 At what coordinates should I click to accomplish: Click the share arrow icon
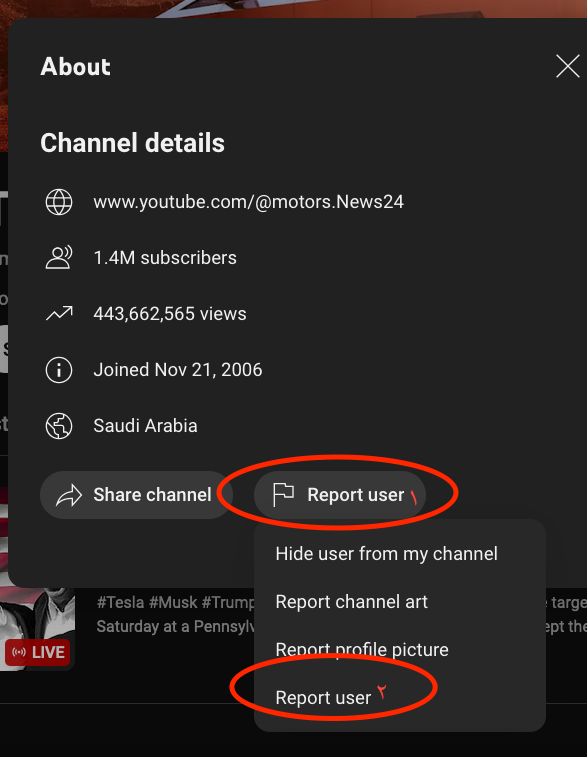coord(69,495)
